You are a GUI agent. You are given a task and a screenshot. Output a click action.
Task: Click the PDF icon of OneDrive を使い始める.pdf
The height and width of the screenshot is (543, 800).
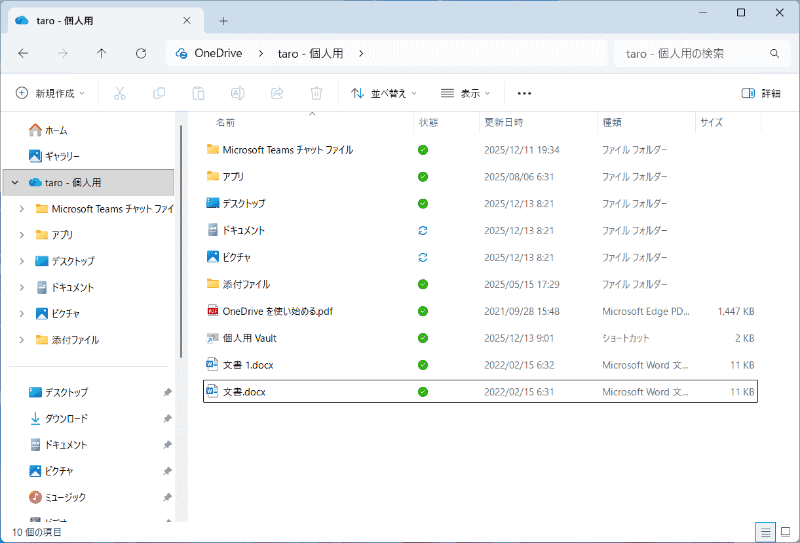212,311
